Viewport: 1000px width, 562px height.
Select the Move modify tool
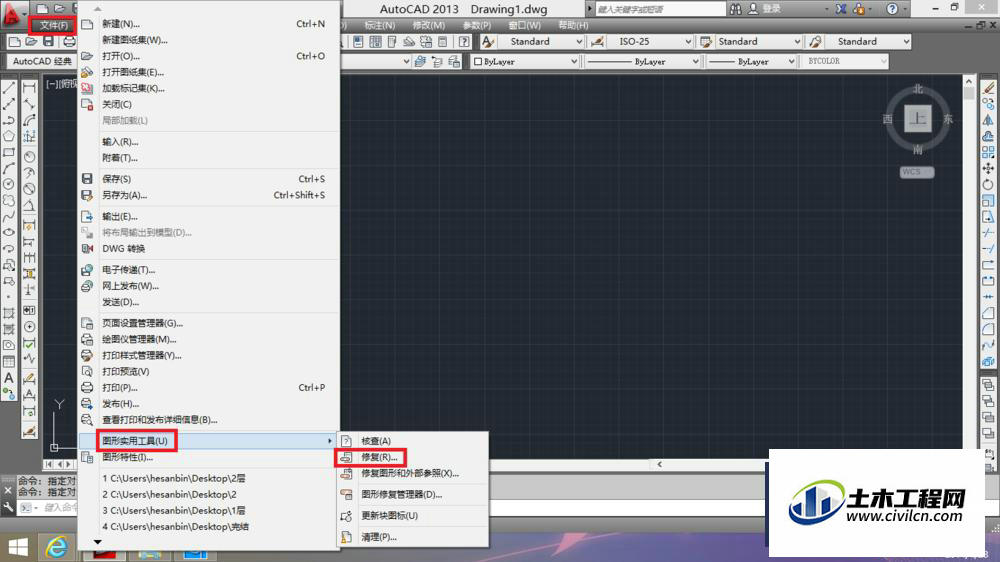tap(988, 168)
